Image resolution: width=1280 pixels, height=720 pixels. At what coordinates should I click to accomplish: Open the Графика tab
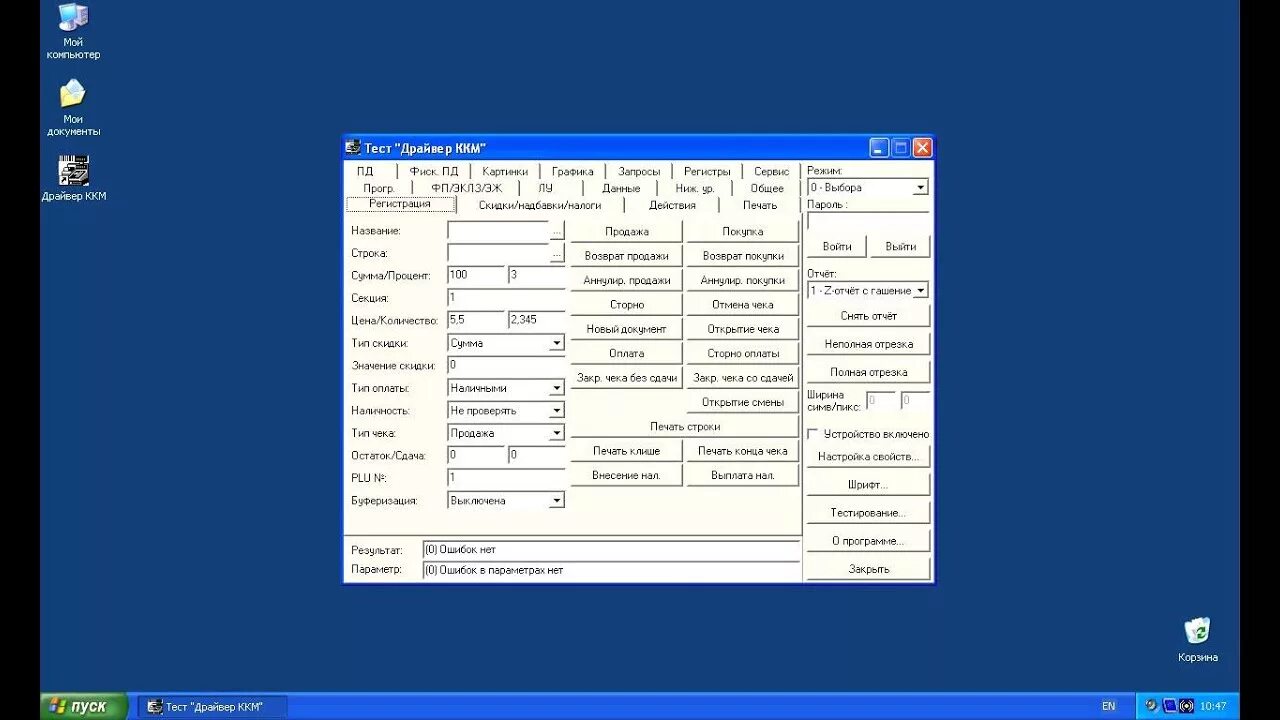coord(572,171)
